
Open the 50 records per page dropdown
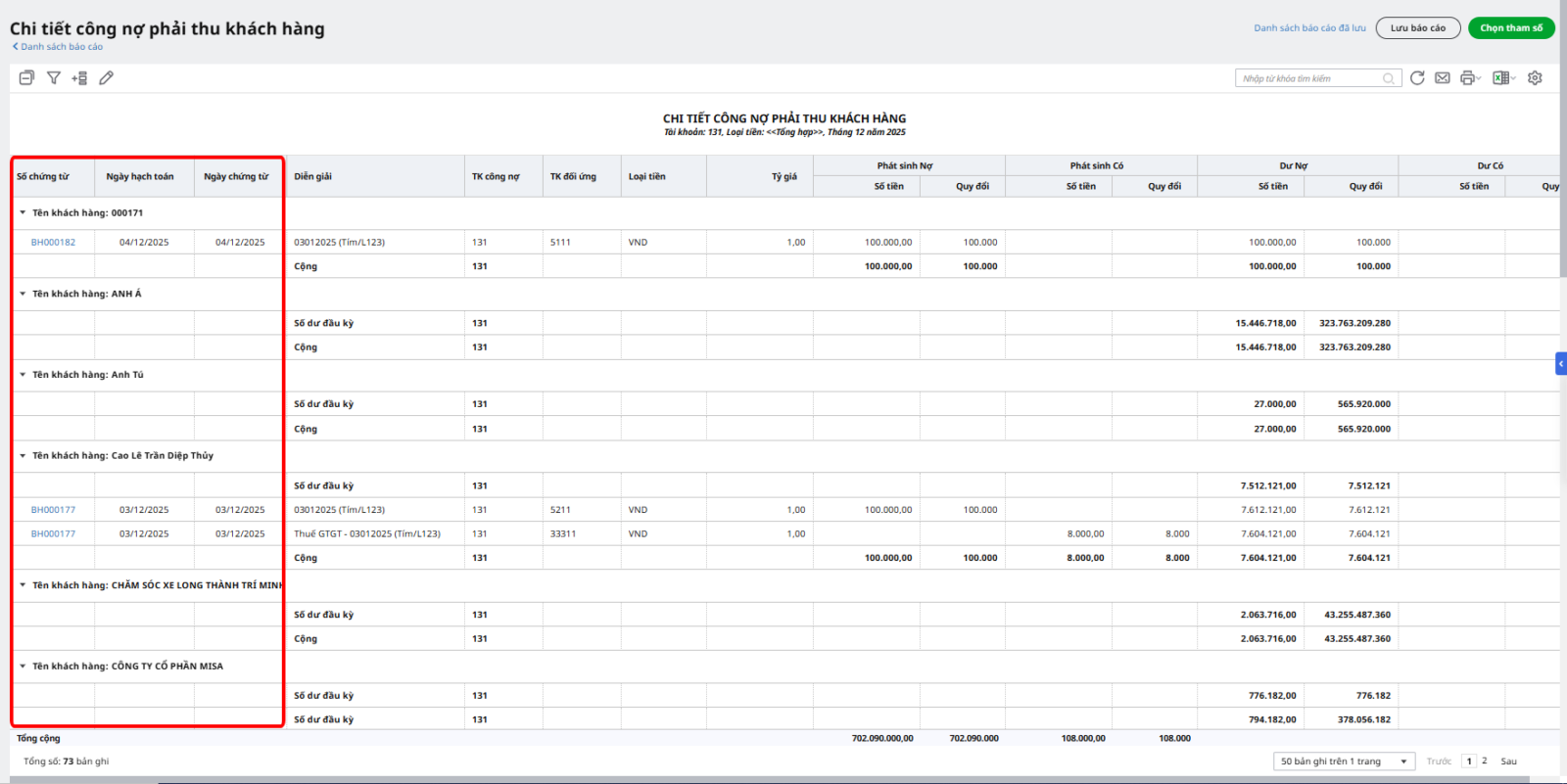coord(1344,761)
